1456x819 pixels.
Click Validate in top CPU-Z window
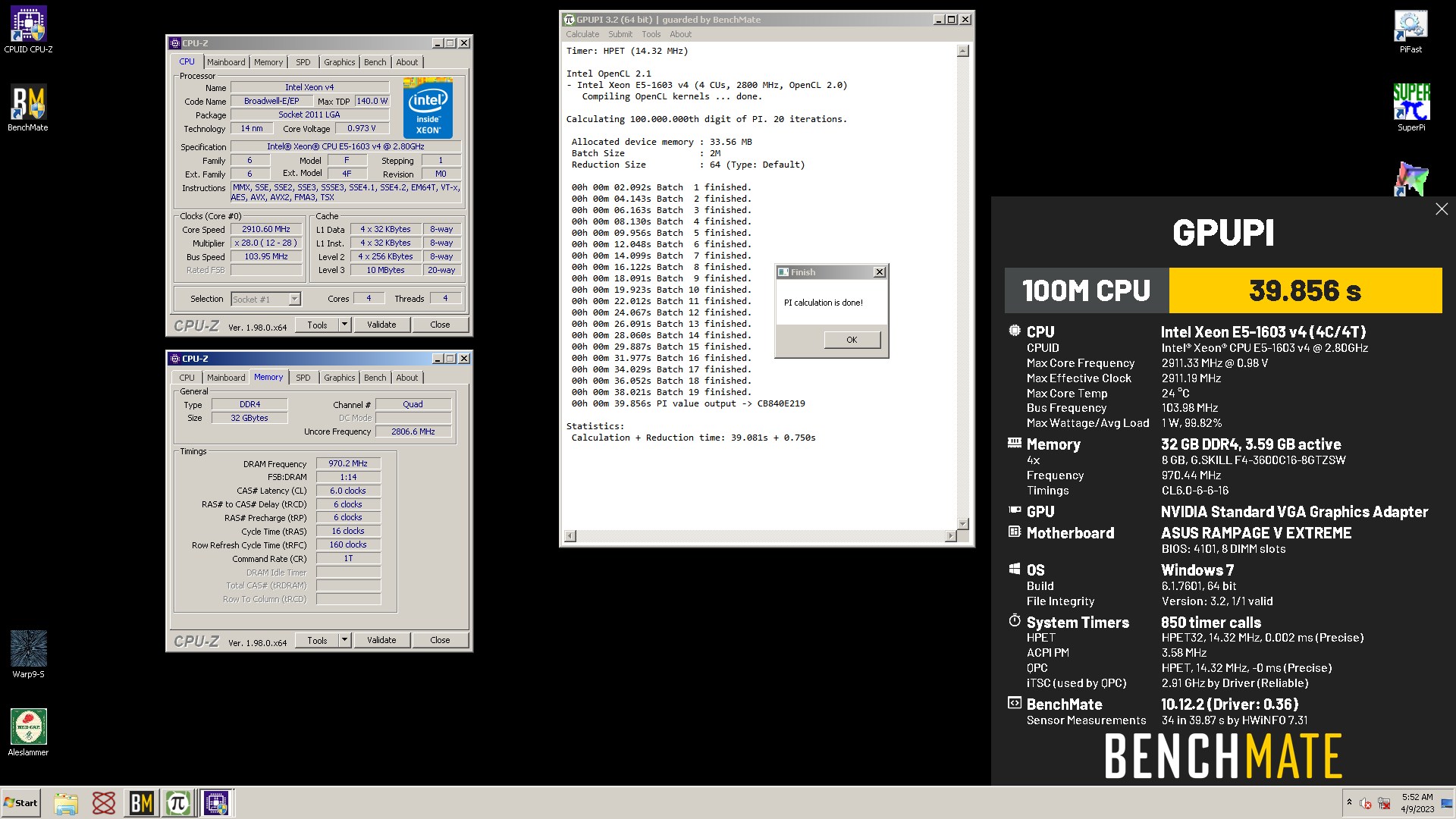tap(381, 325)
